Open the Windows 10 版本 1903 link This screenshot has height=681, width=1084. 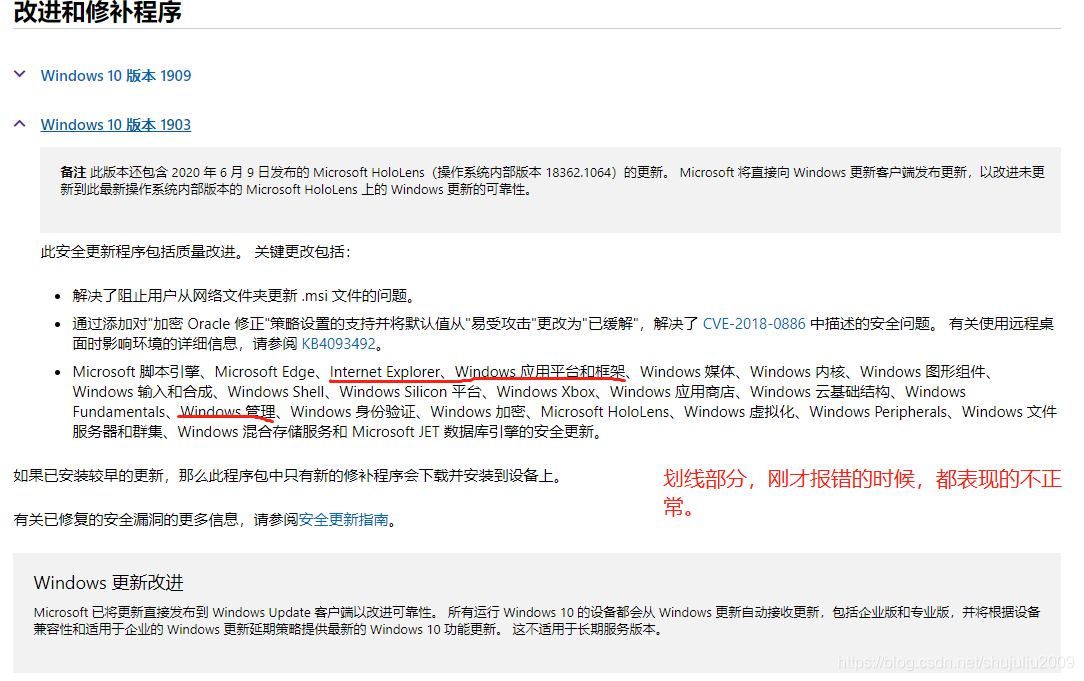115,124
